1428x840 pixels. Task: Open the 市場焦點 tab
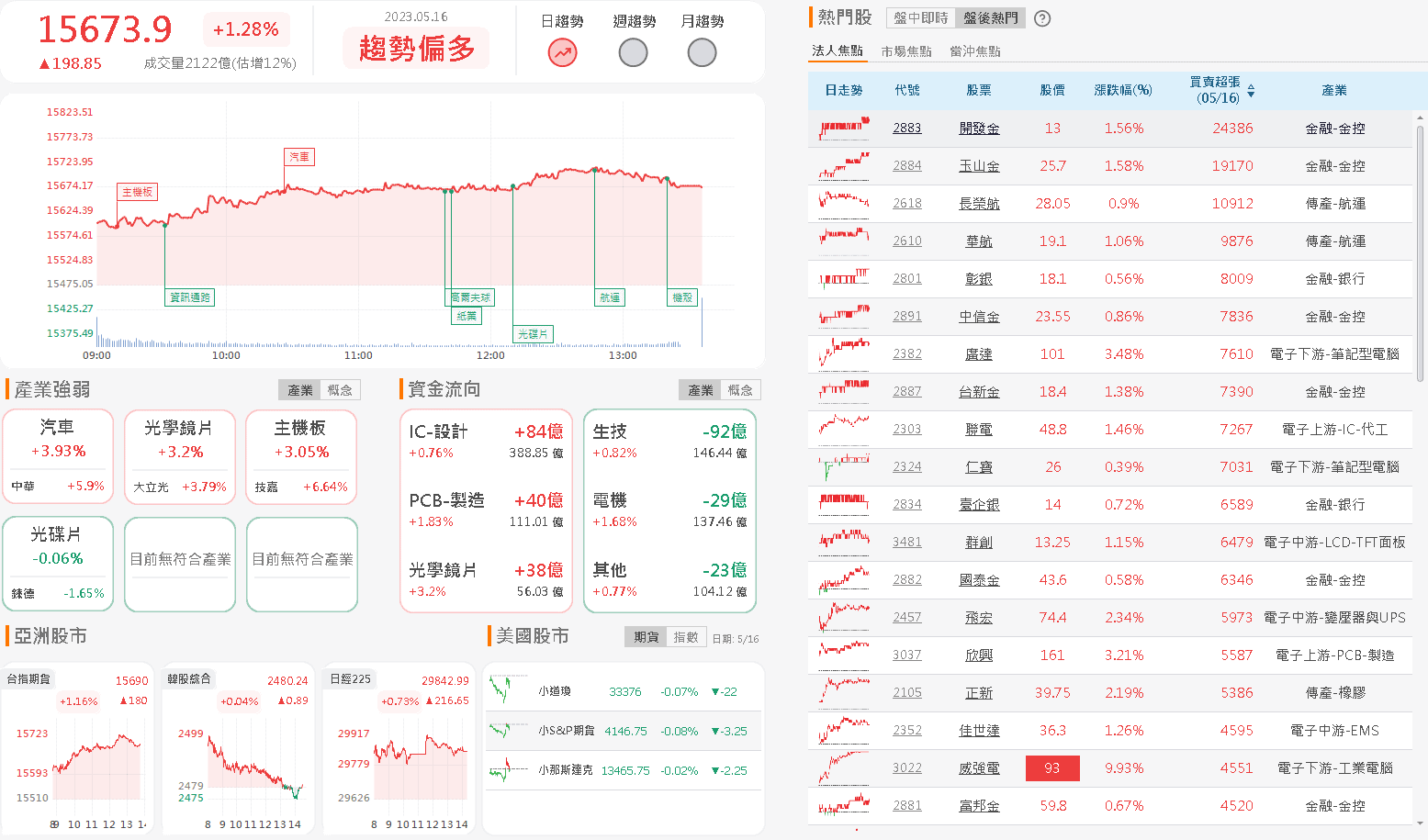906,51
